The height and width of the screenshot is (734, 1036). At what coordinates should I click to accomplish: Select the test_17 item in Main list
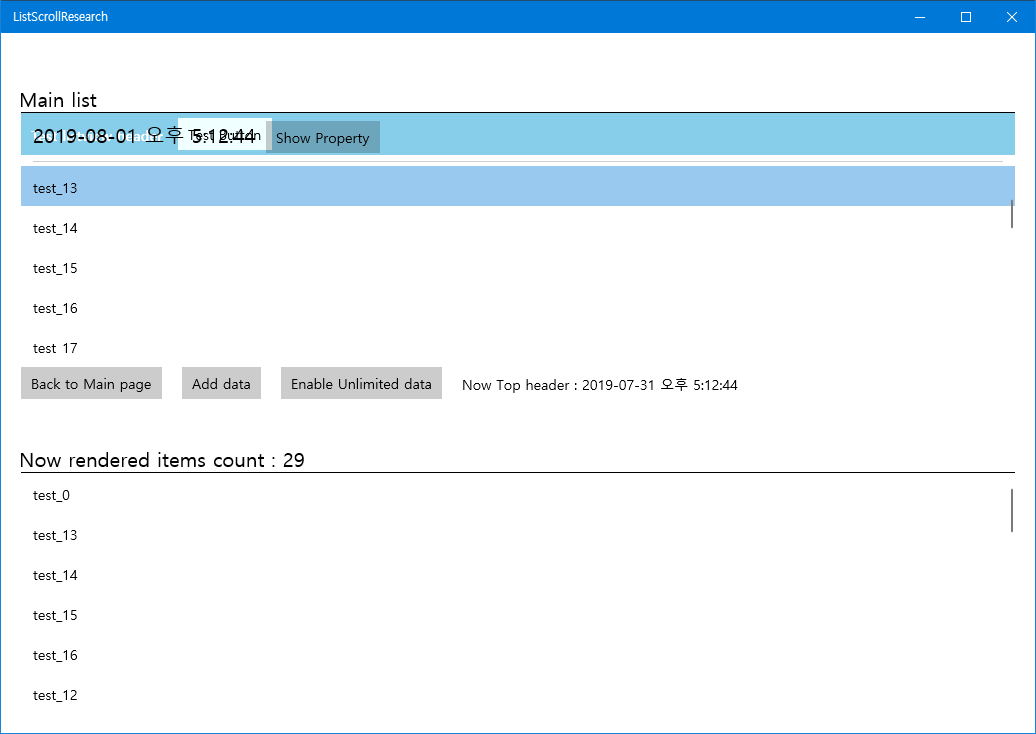tap(55, 347)
